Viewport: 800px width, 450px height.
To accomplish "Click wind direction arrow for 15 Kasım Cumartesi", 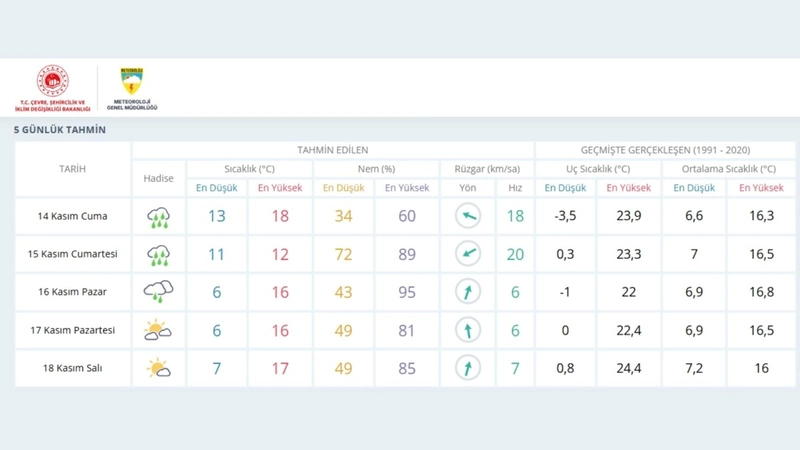I will pos(467,254).
